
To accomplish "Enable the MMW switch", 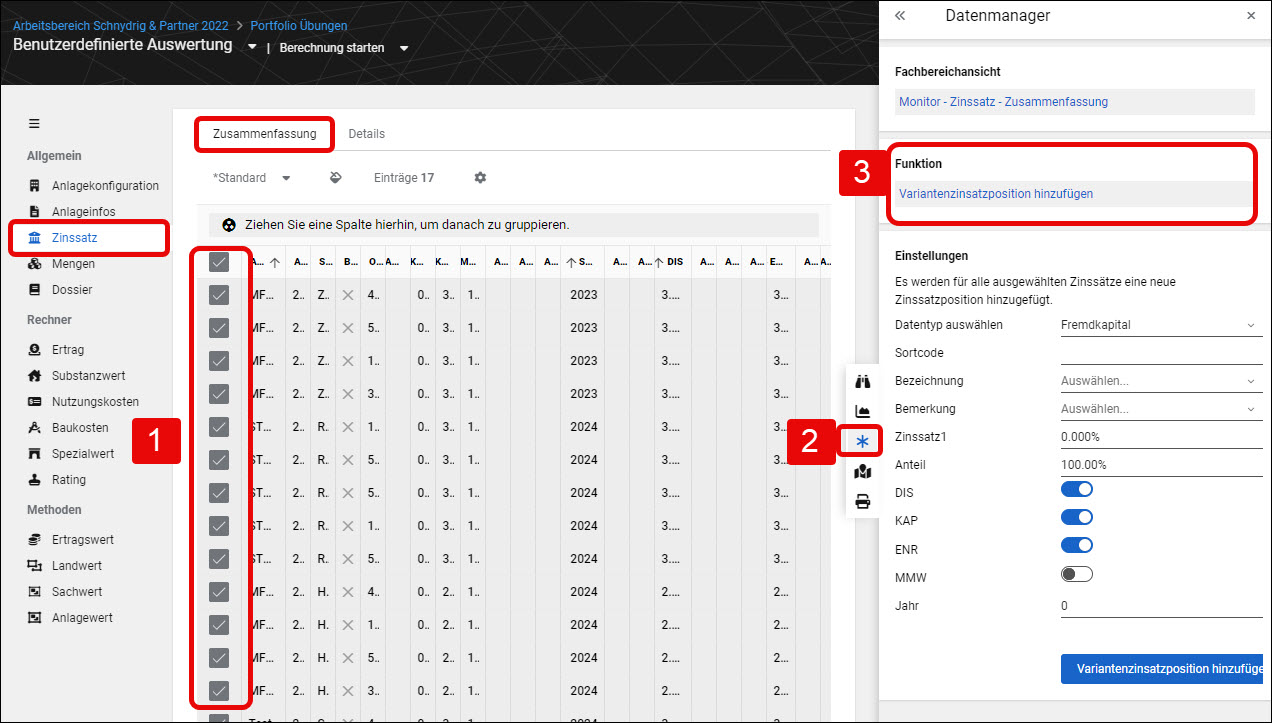I will pos(1077,574).
